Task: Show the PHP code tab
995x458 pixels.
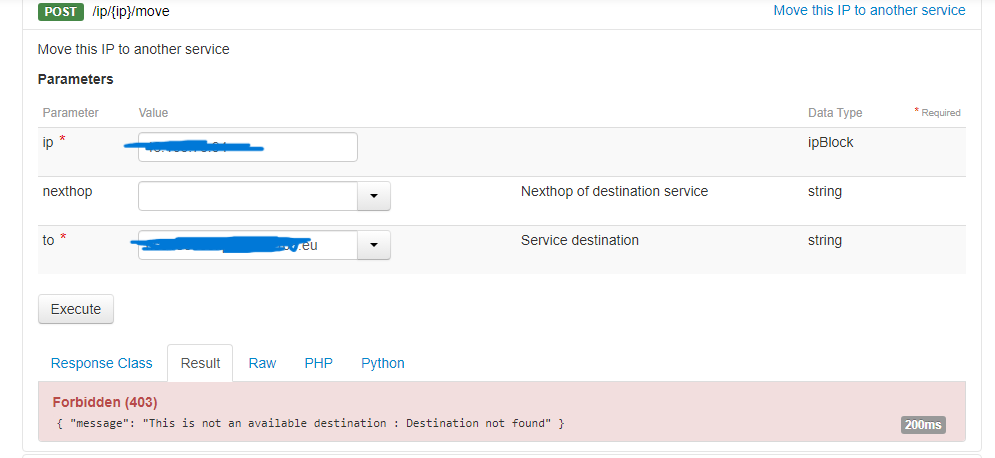Action: [318, 363]
